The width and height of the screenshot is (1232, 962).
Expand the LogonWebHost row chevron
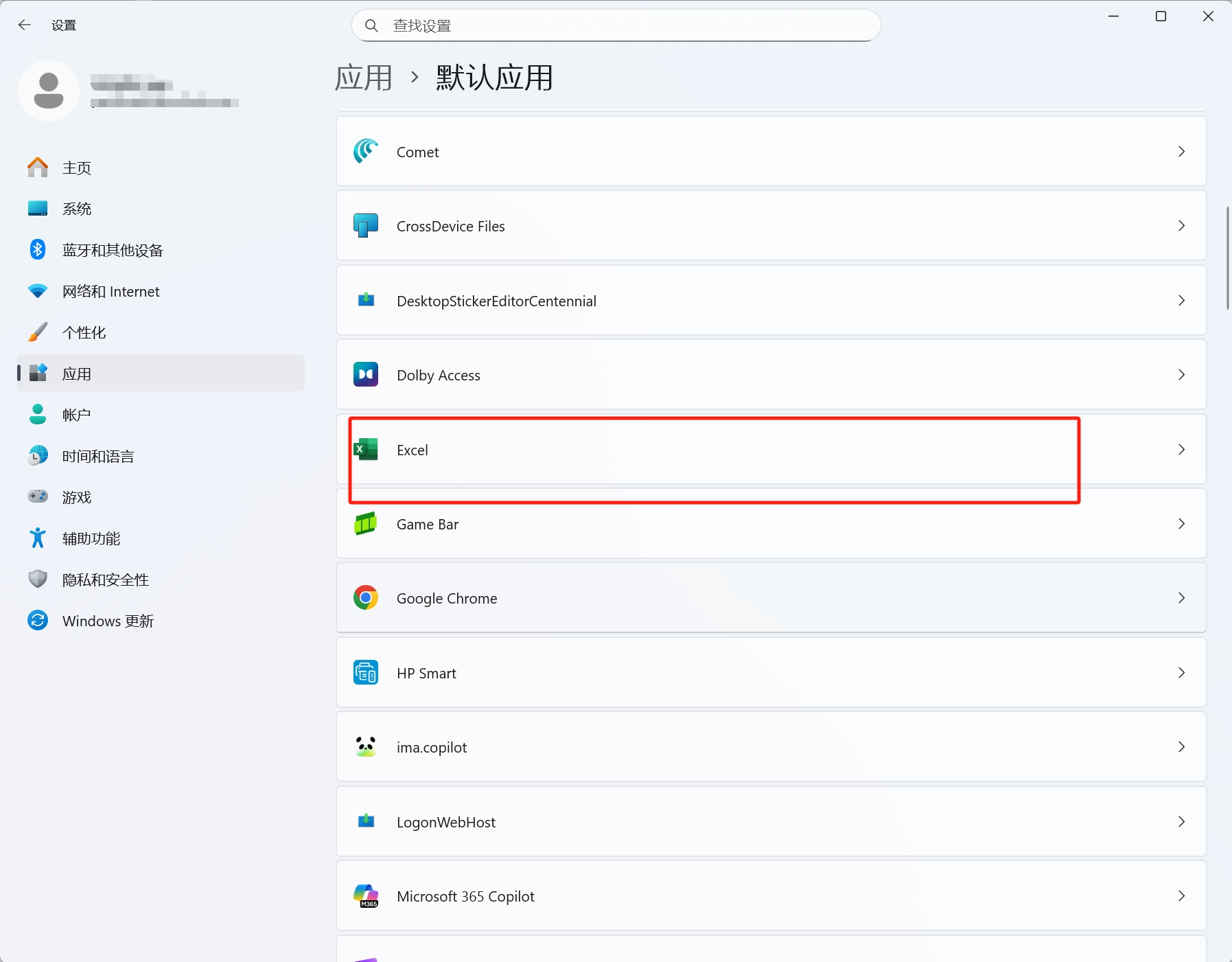[x=1181, y=821]
